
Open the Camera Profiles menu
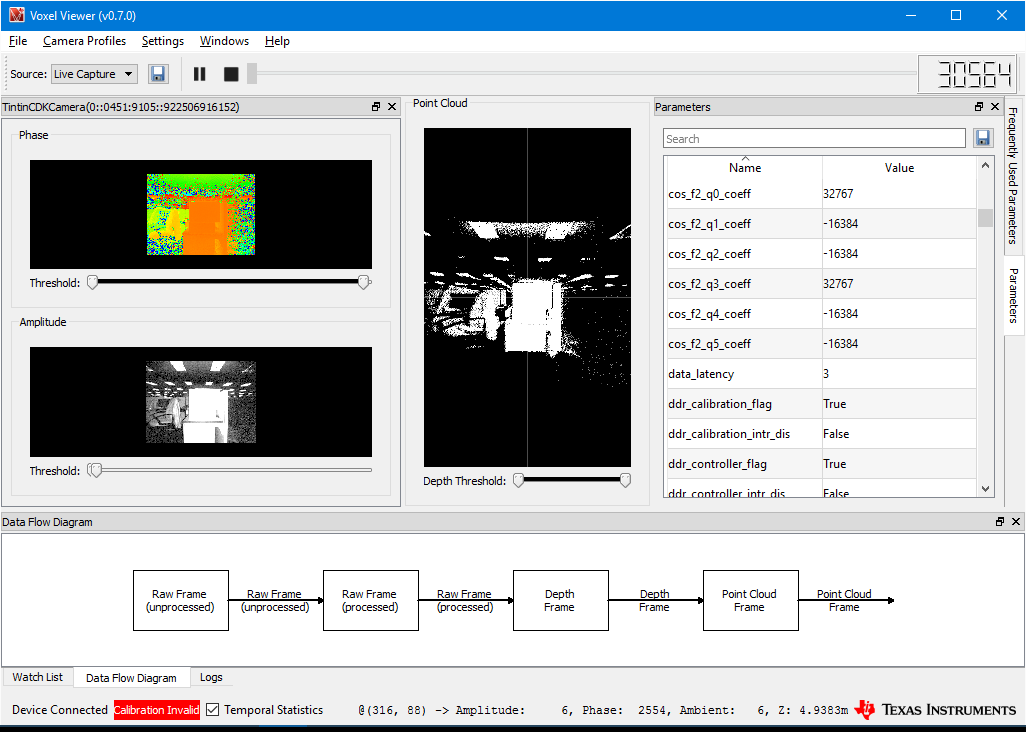(84, 41)
